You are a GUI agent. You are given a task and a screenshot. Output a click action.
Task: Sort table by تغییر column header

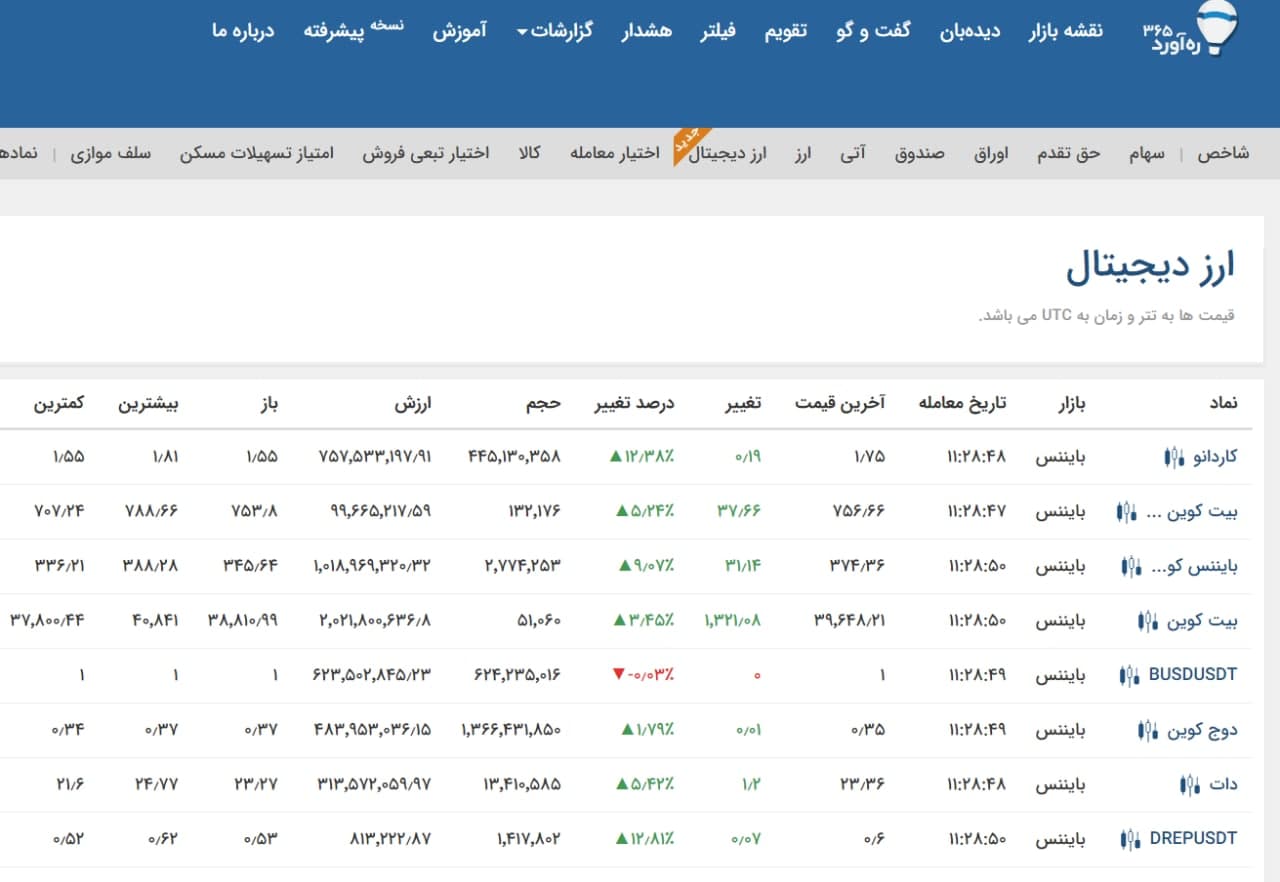coord(743,404)
